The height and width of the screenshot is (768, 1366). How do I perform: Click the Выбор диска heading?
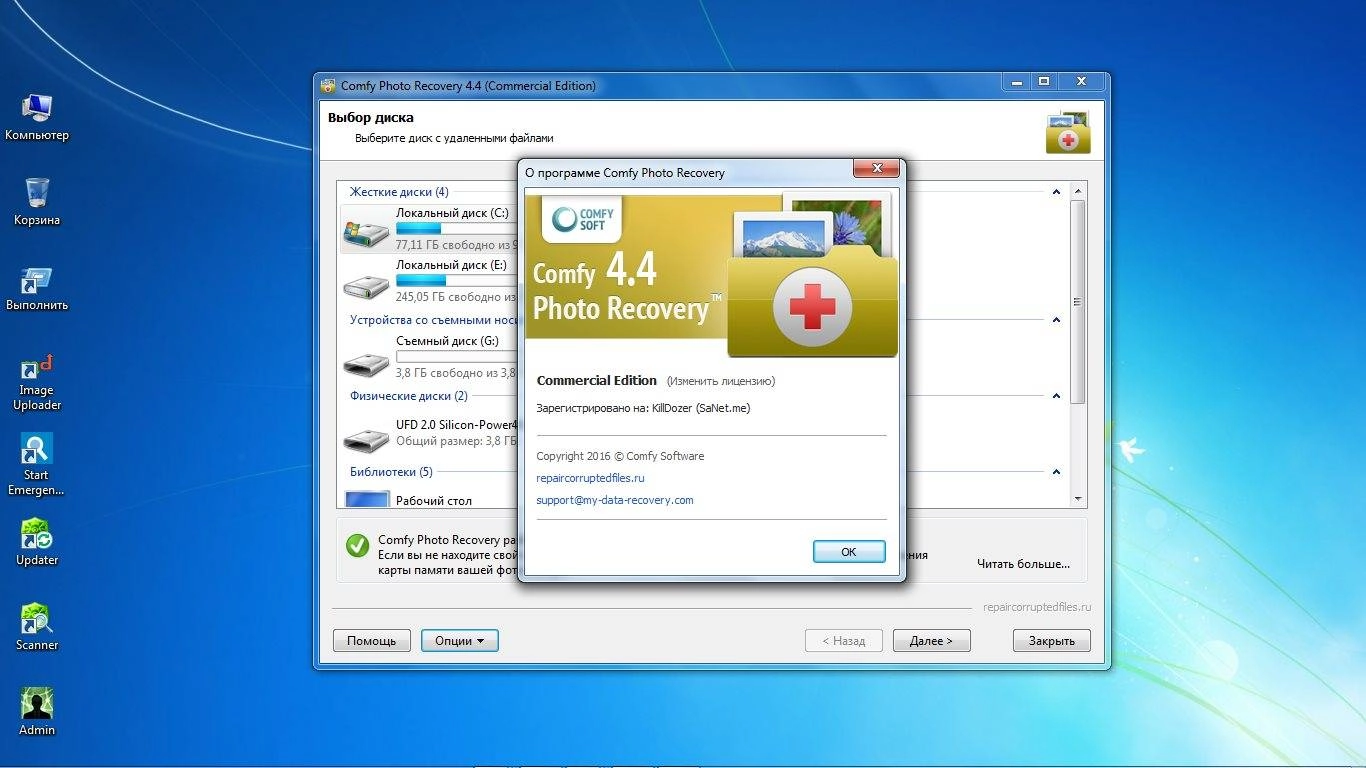point(370,118)
